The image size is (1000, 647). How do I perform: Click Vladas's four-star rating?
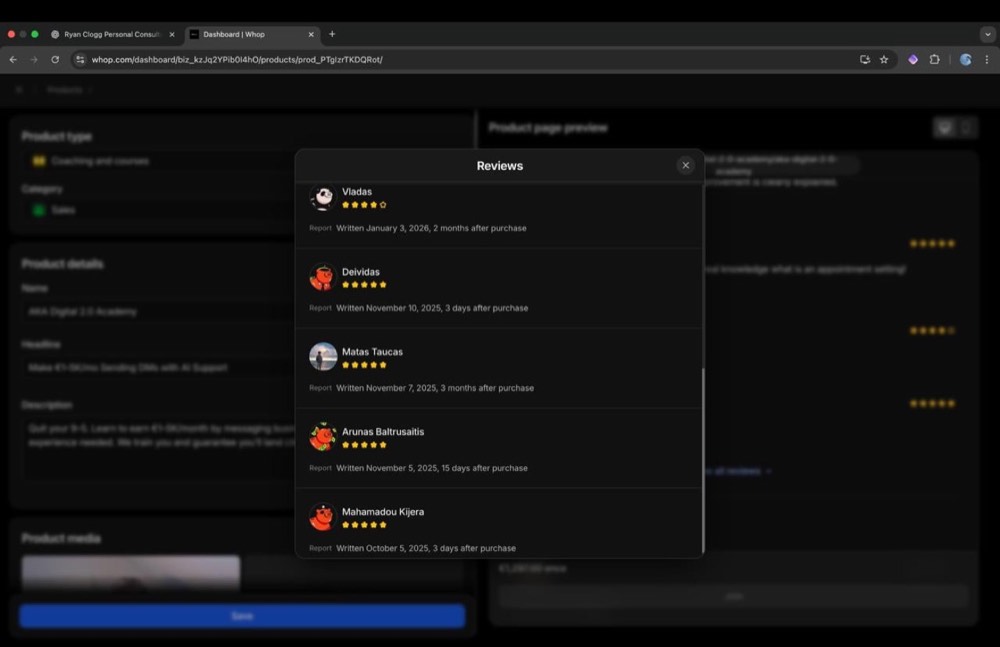(x=364, y=205)
